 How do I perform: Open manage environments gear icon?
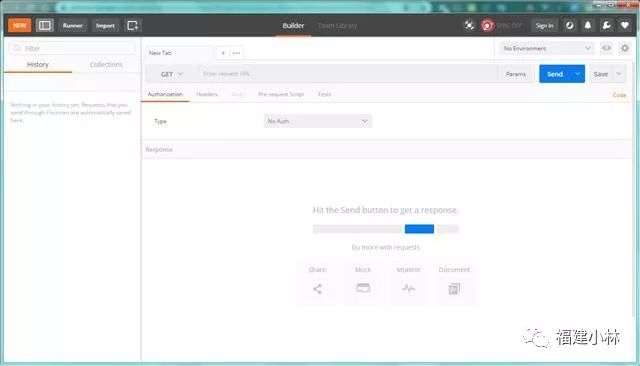coord(625,48)
